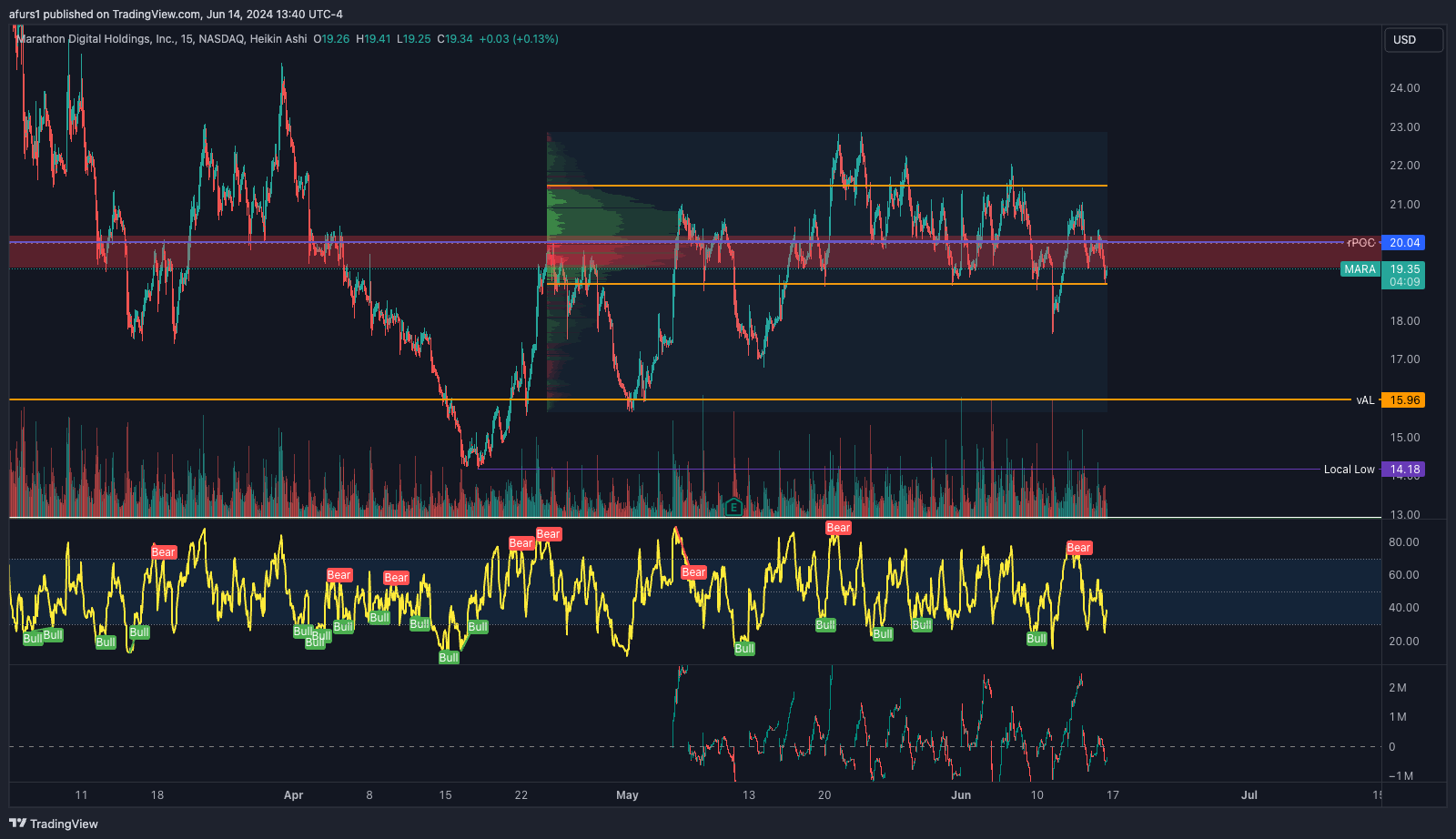Click date 22 on the time axis
The height and width of the screenshot is (839, 1456).
(521, 795)
